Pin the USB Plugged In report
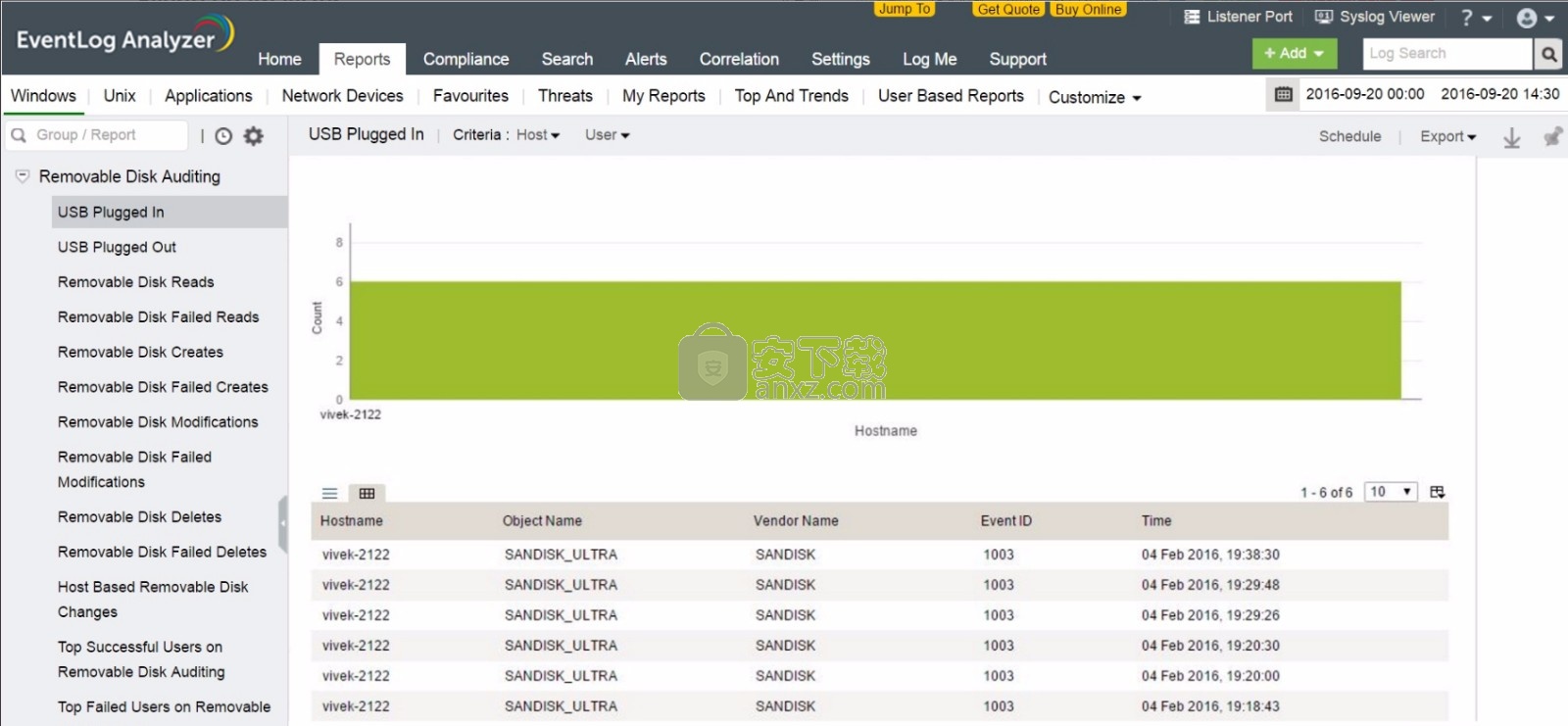This screenshot has width=1568, height=726. click(x=1552, y=136)
